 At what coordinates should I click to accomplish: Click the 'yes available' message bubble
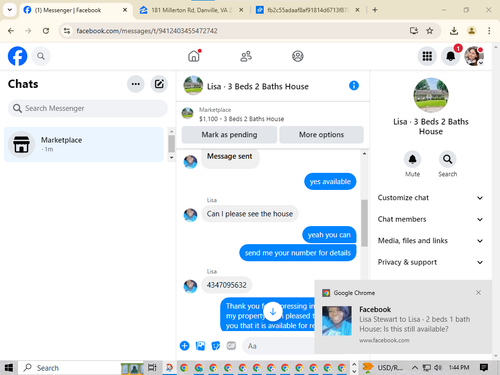[330, 181]
